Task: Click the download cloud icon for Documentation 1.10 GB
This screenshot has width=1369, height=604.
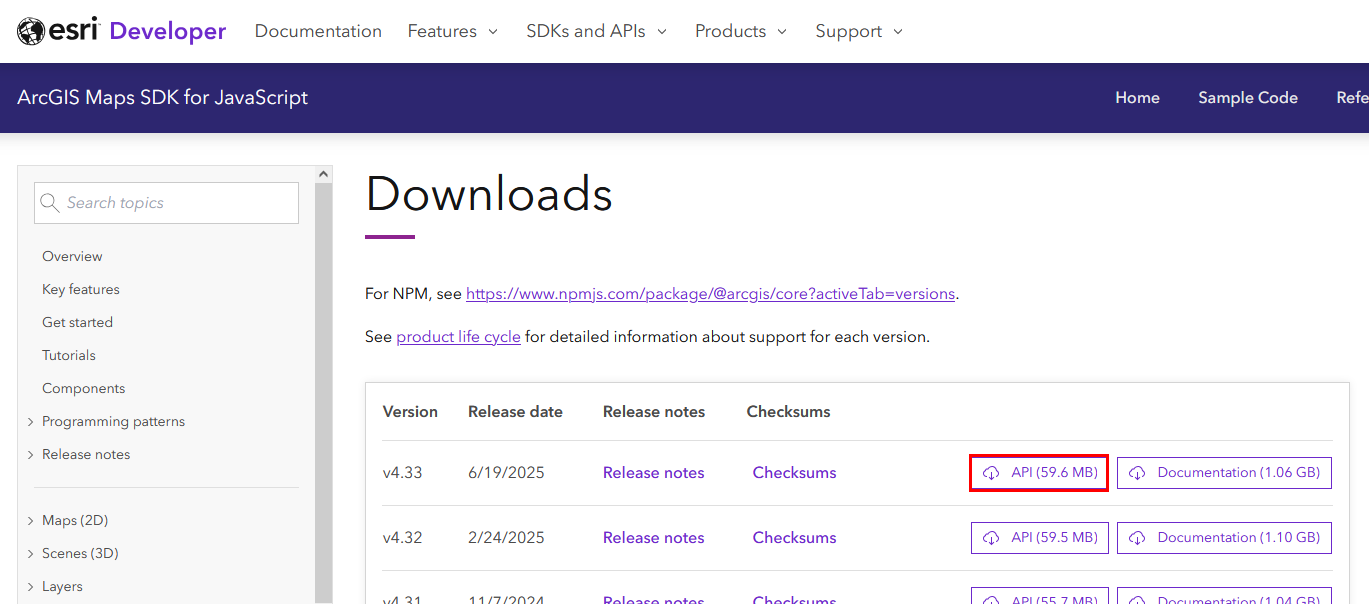Action: 1137,538
